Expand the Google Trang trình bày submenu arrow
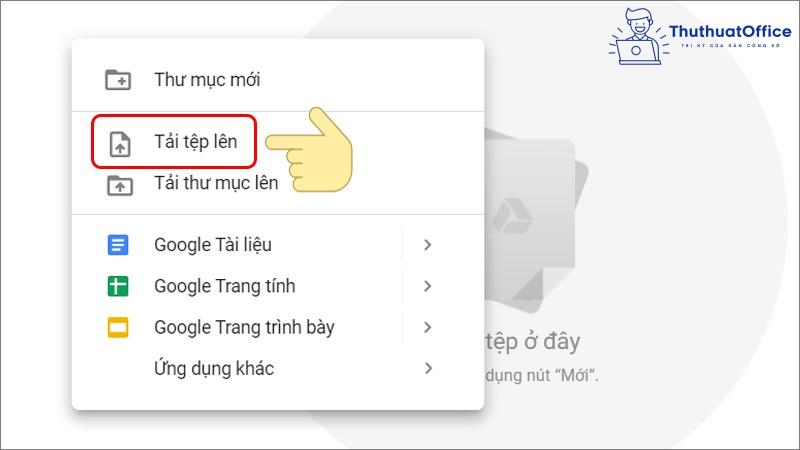This screenshot has width=800, height=450. [x=428, y=328]
